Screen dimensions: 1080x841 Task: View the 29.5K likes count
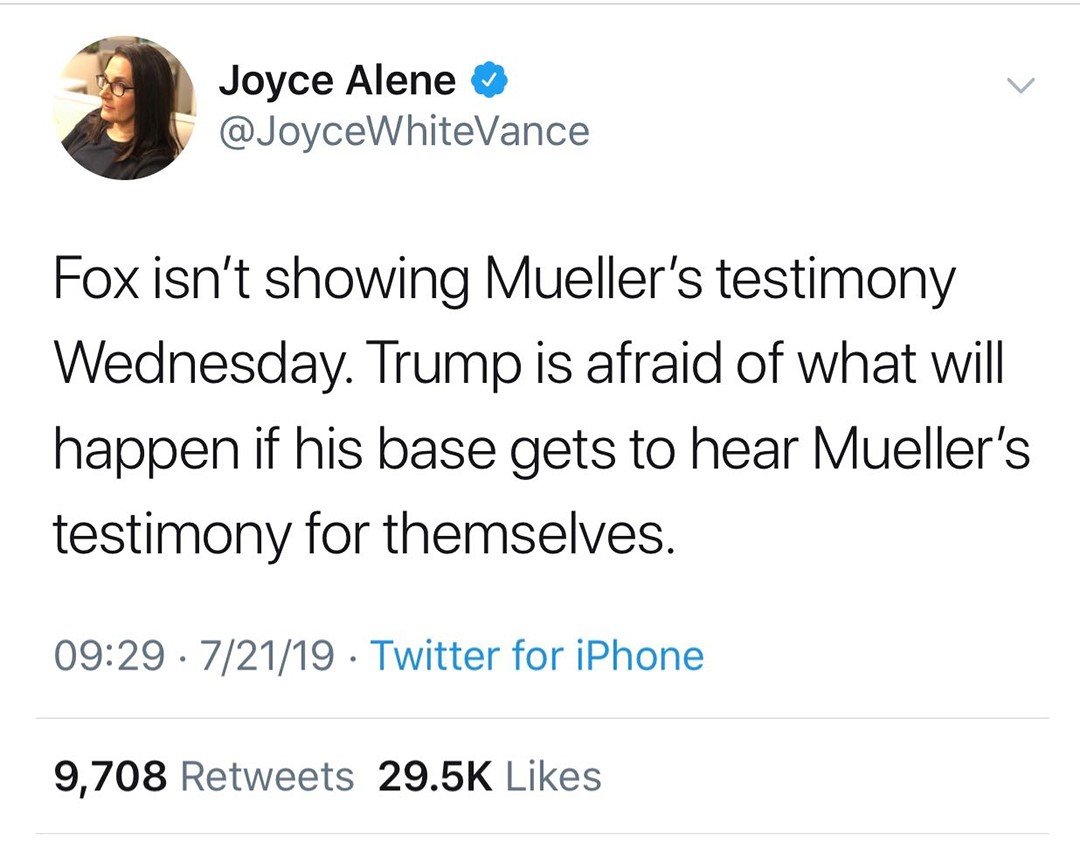coord(436,777)
